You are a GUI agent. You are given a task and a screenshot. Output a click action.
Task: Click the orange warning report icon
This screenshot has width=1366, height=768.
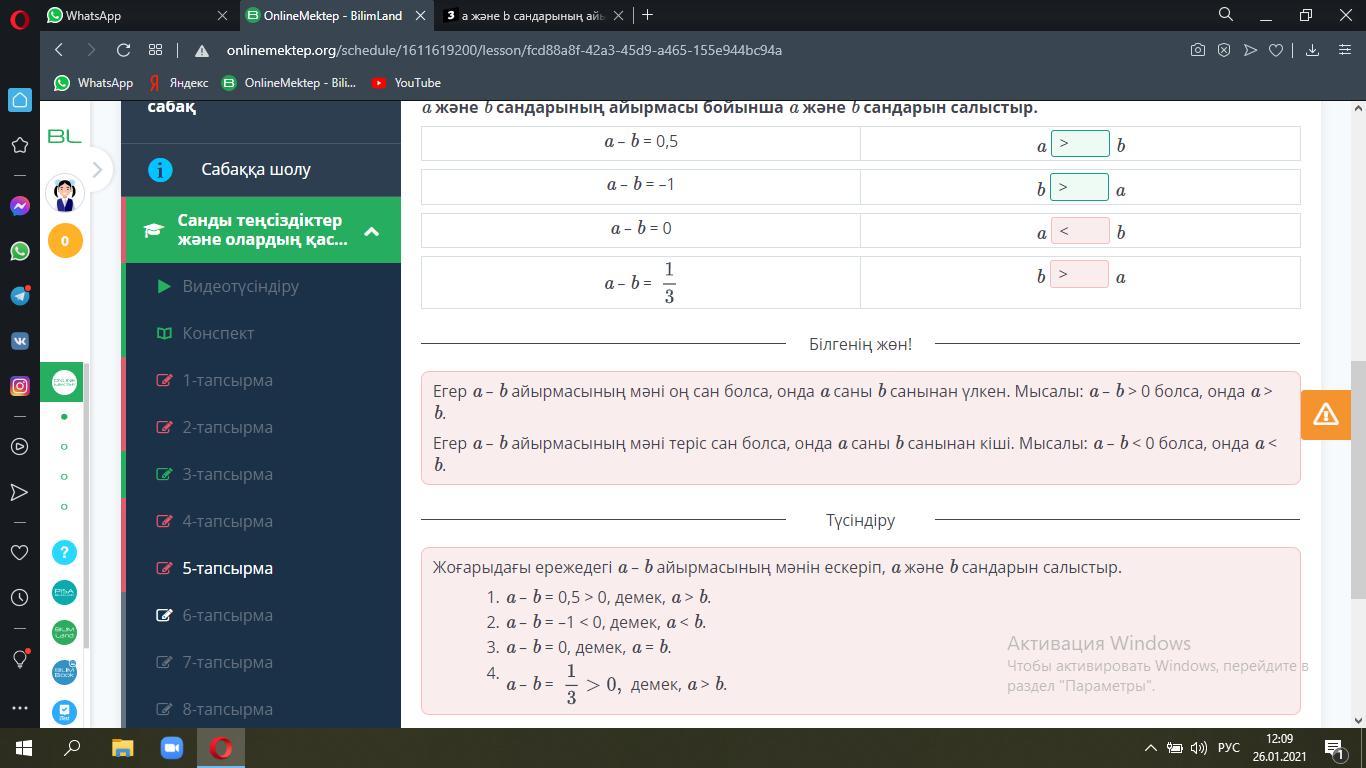click(1325, 414)
